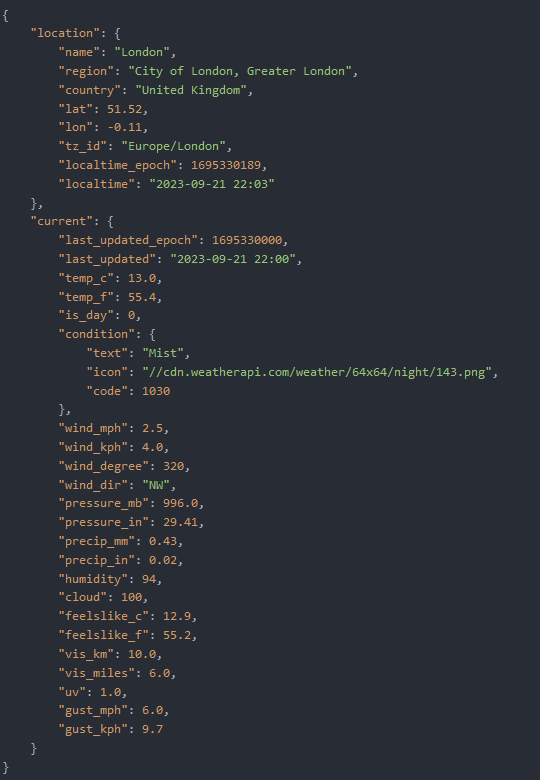Click the "United Kingdom" country value
The image size is (540, 780).
click(191, 90)
